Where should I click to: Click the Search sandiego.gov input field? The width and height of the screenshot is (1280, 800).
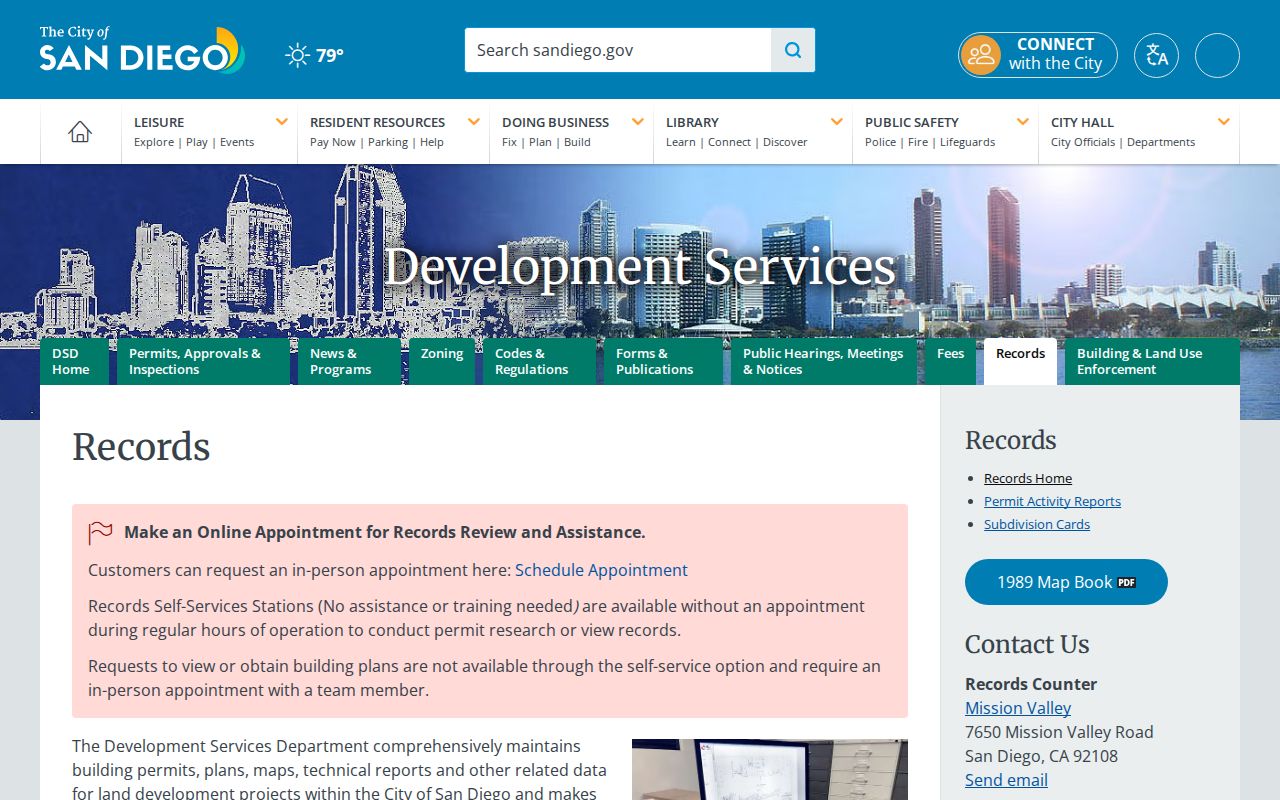(618, 50)
